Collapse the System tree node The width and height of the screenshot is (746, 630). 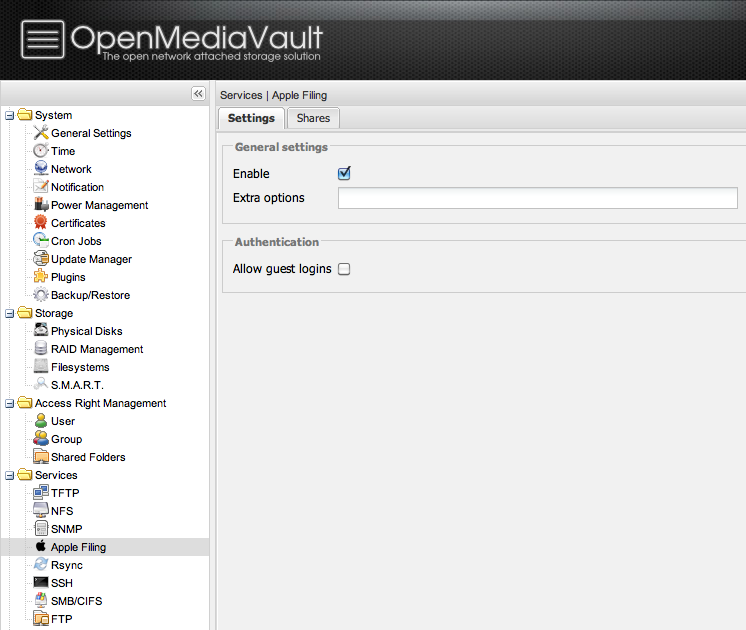click(x=10, y=115)
